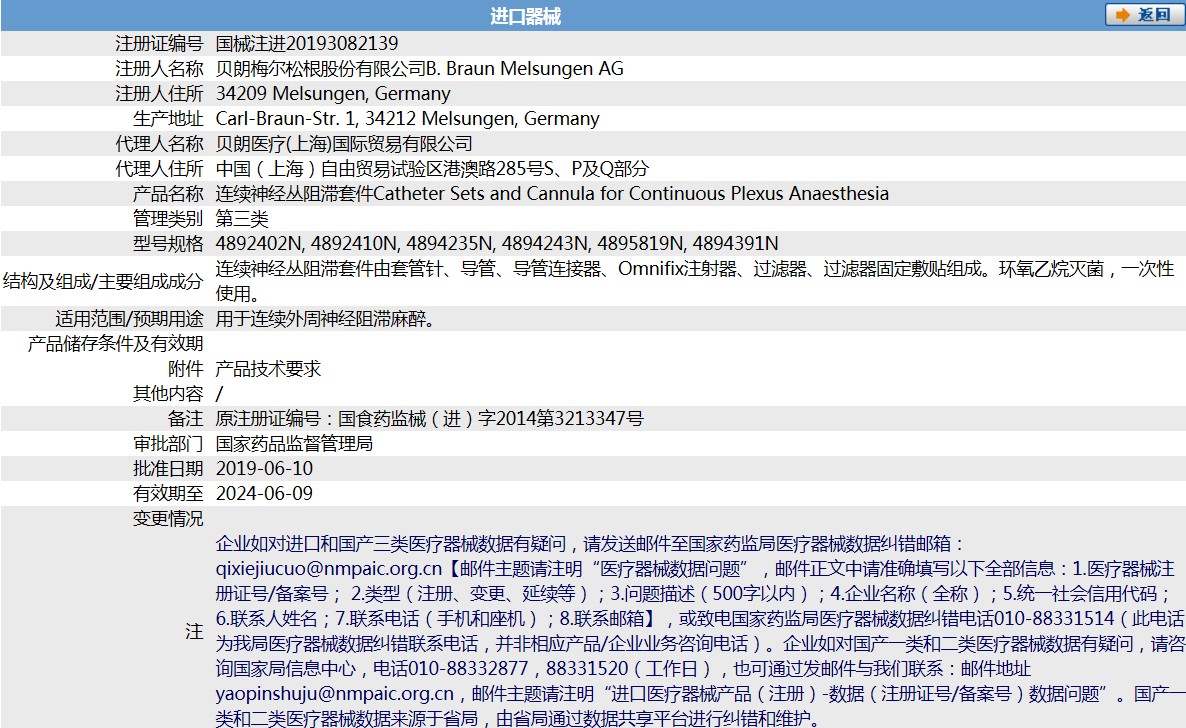Screen dimensions: 1186x728
Task: Select the 生产地址 label
Action: (x=168, y=118)
